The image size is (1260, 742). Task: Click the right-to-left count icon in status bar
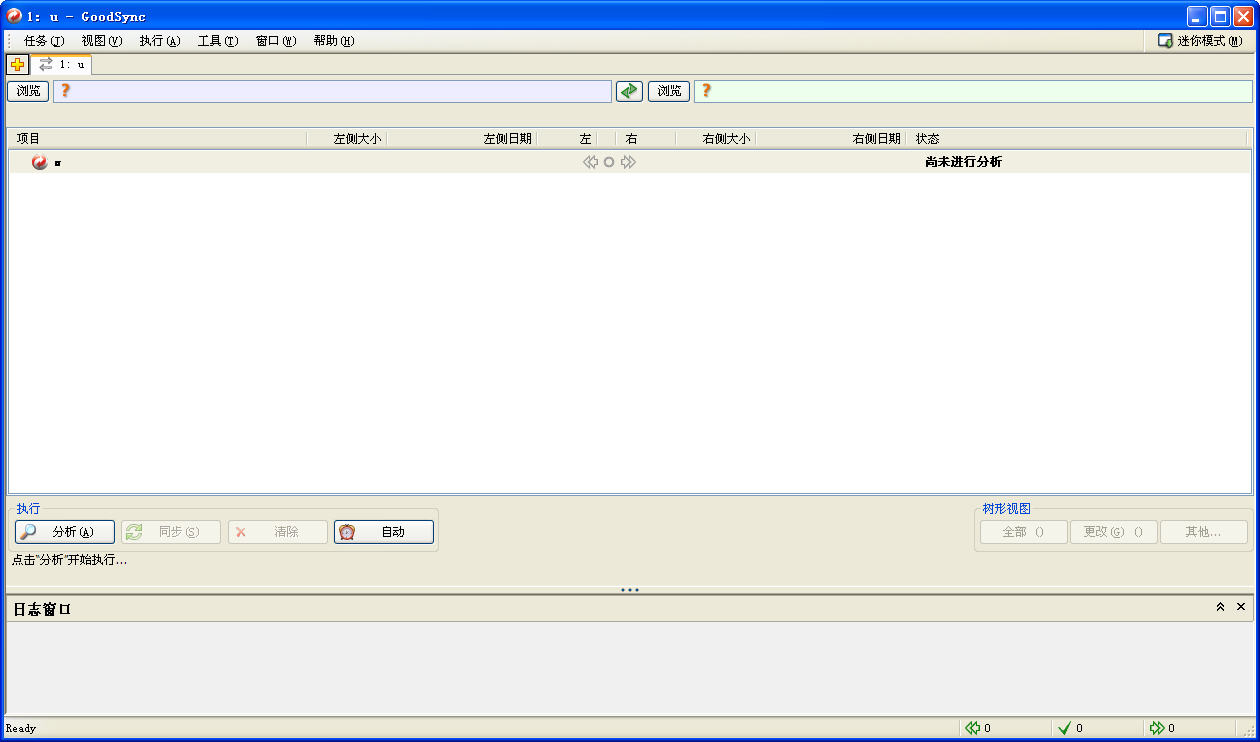972,728
